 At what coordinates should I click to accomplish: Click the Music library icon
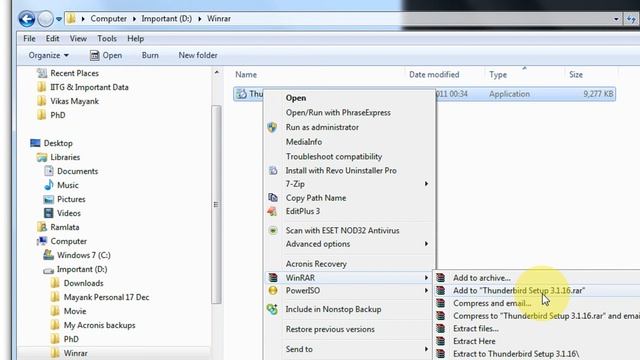[49, 185]
